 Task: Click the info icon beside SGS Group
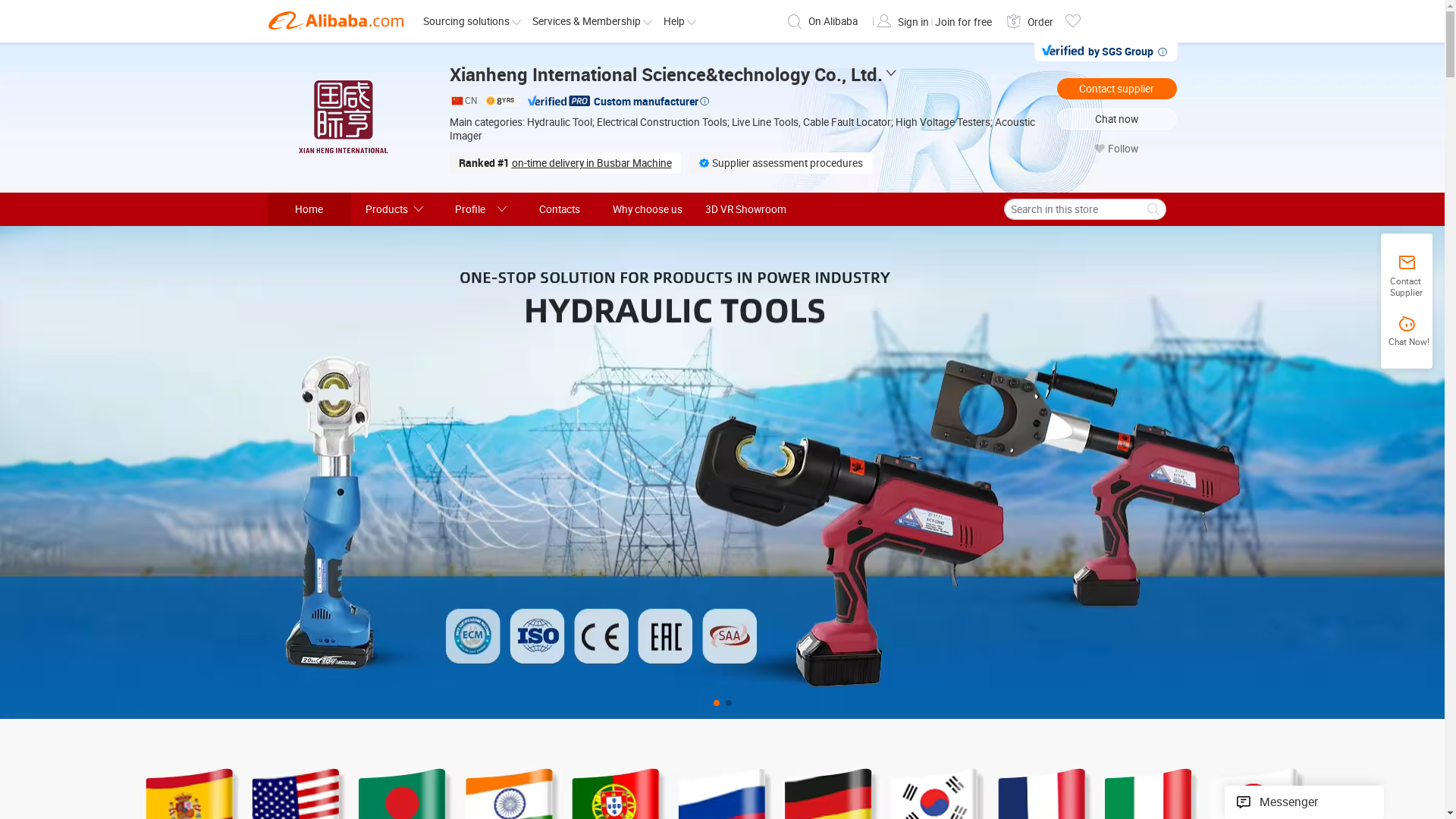pyautogui.click(x=1162, y=52)
